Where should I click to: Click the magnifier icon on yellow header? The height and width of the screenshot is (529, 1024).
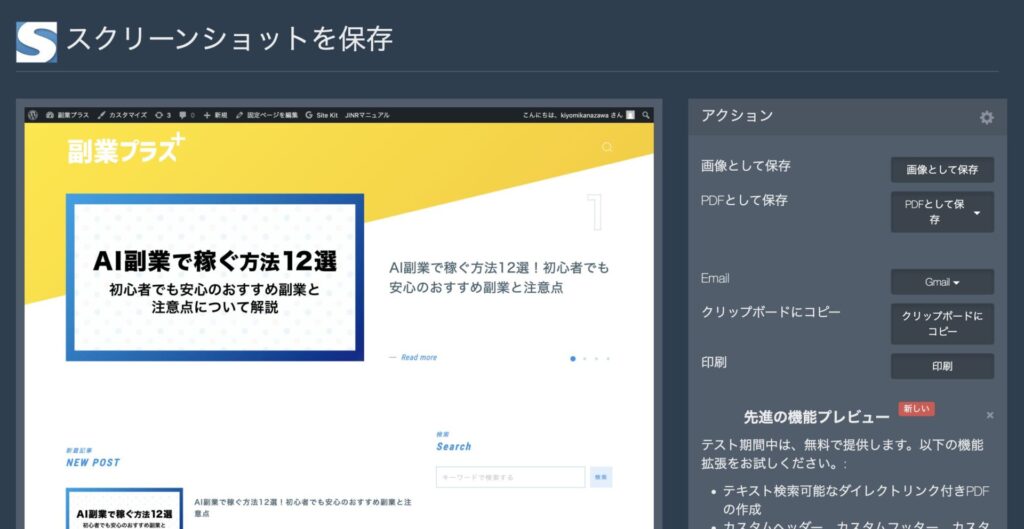pyautogui.click(x=607, y=148)
